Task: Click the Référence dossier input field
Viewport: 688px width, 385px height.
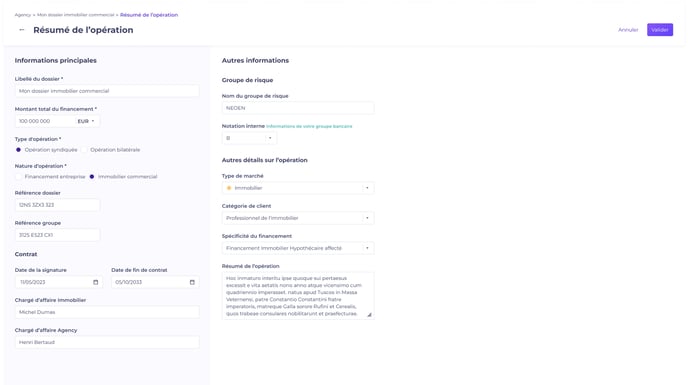Action: [57, 205]
